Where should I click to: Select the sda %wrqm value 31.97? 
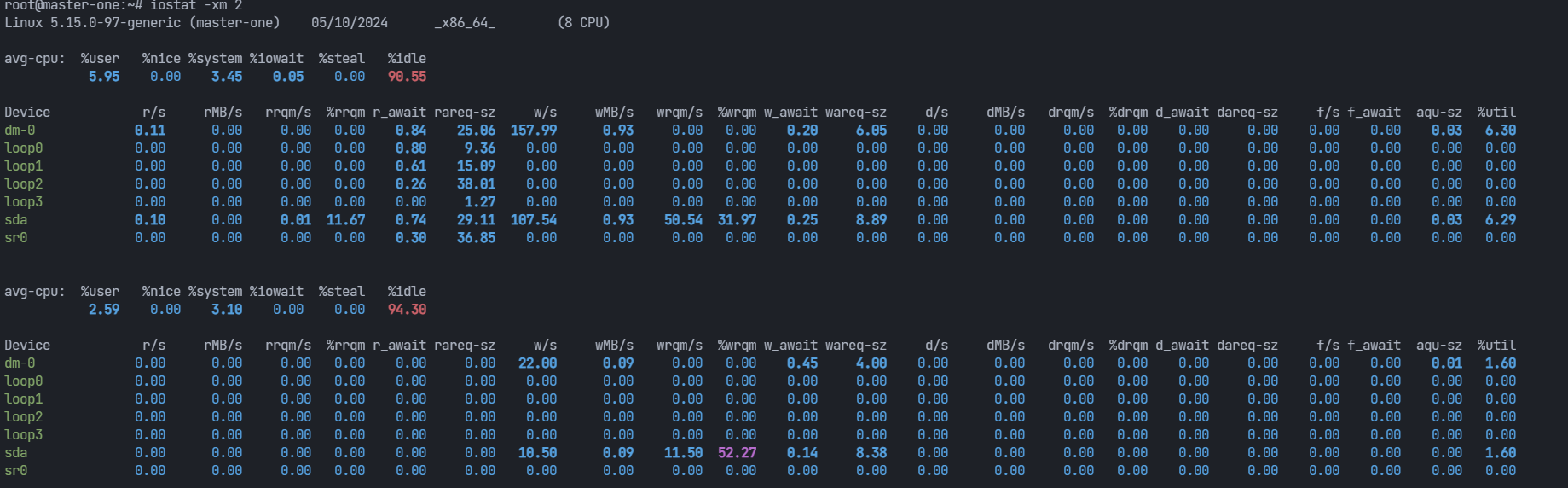click(x=738, y=220)
